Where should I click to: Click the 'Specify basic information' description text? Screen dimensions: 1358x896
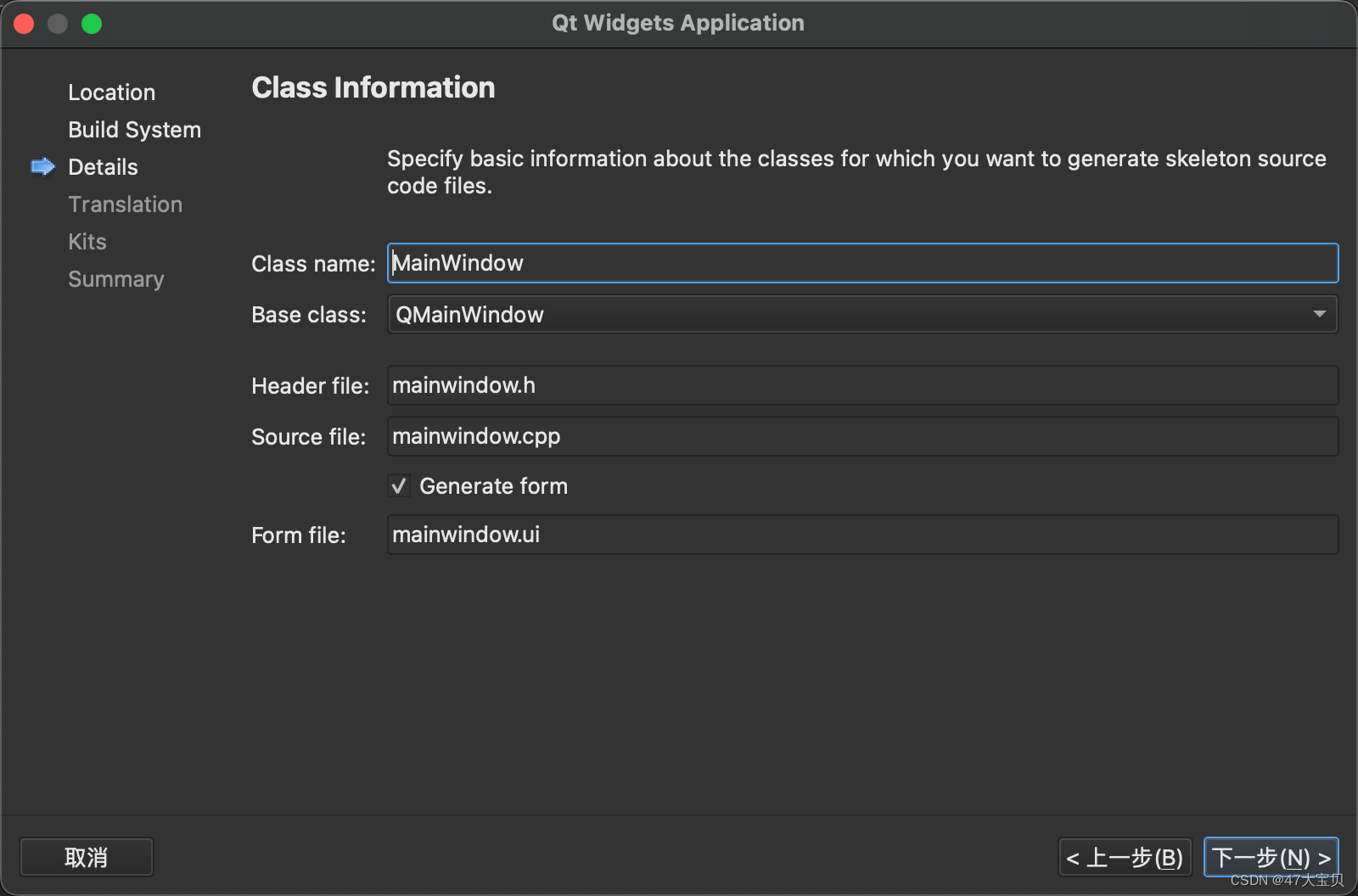(x=856, y=172)
